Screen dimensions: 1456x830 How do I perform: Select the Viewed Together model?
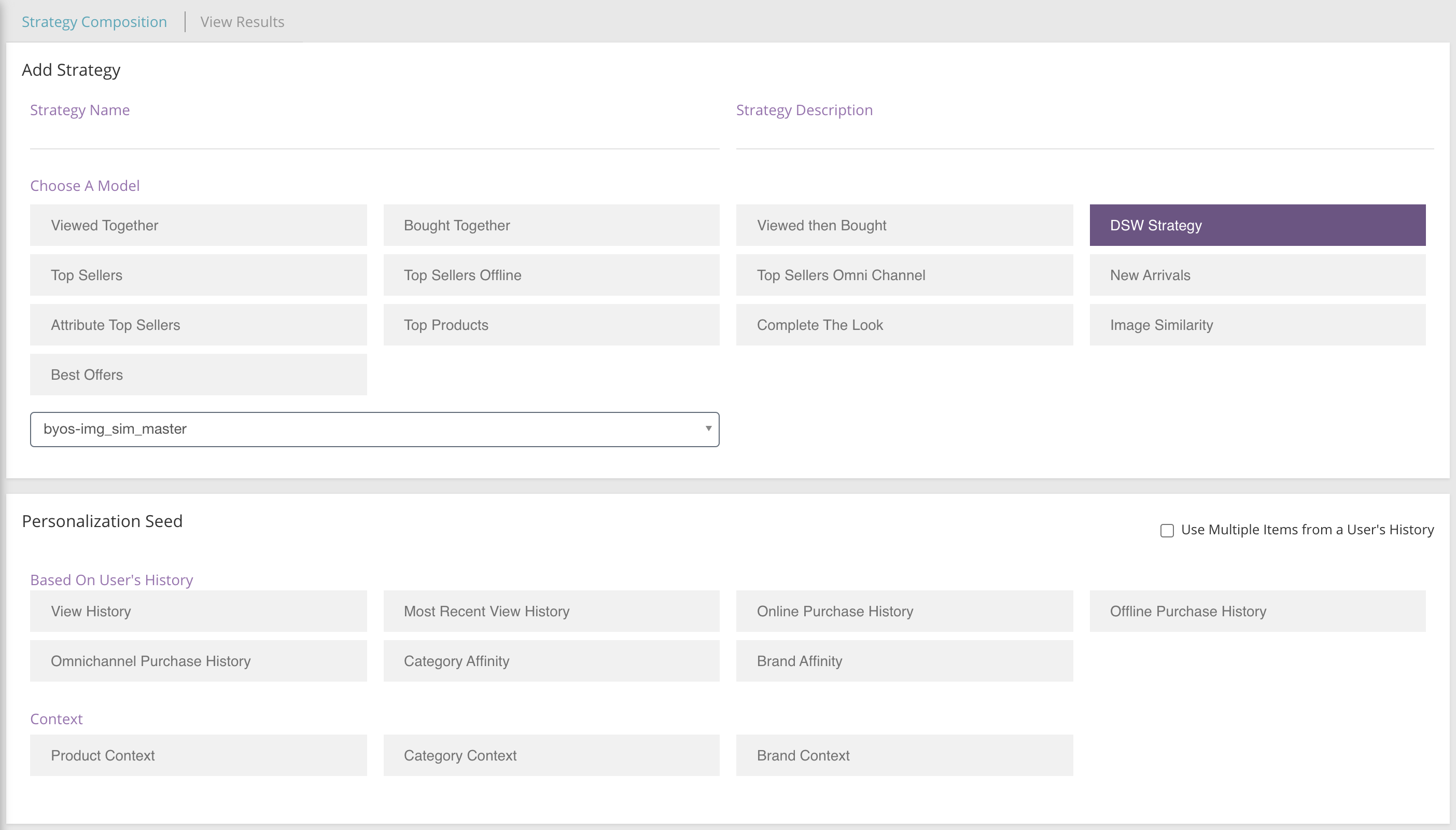[198, 225]
